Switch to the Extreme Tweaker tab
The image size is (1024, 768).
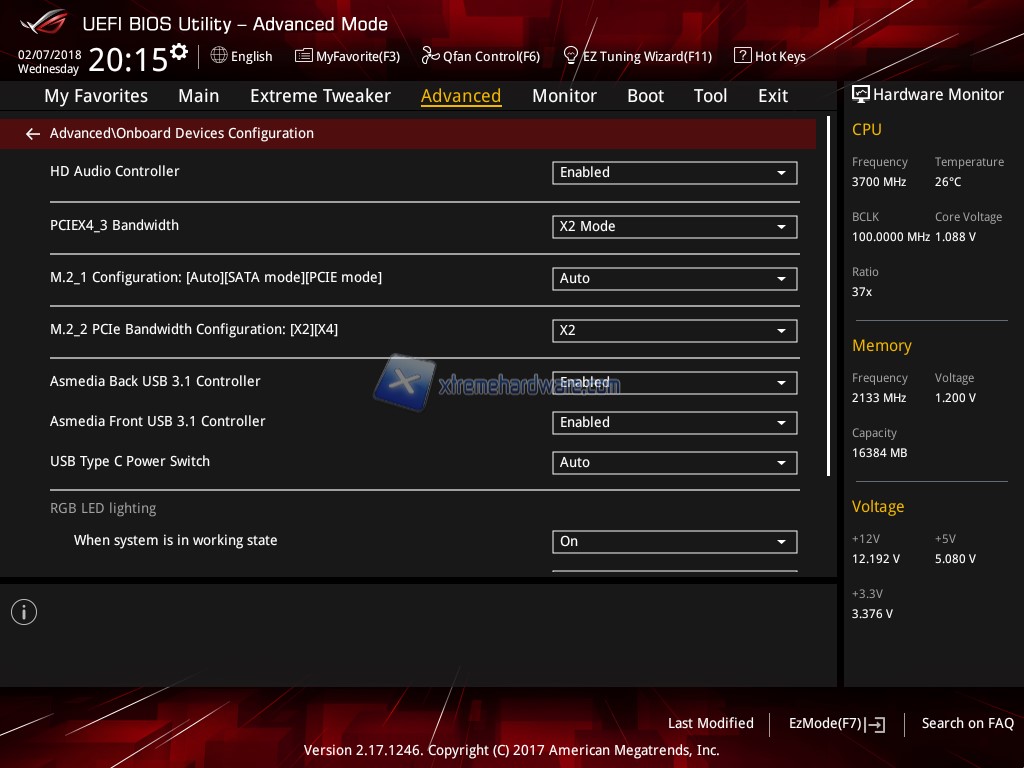point(320,96)
